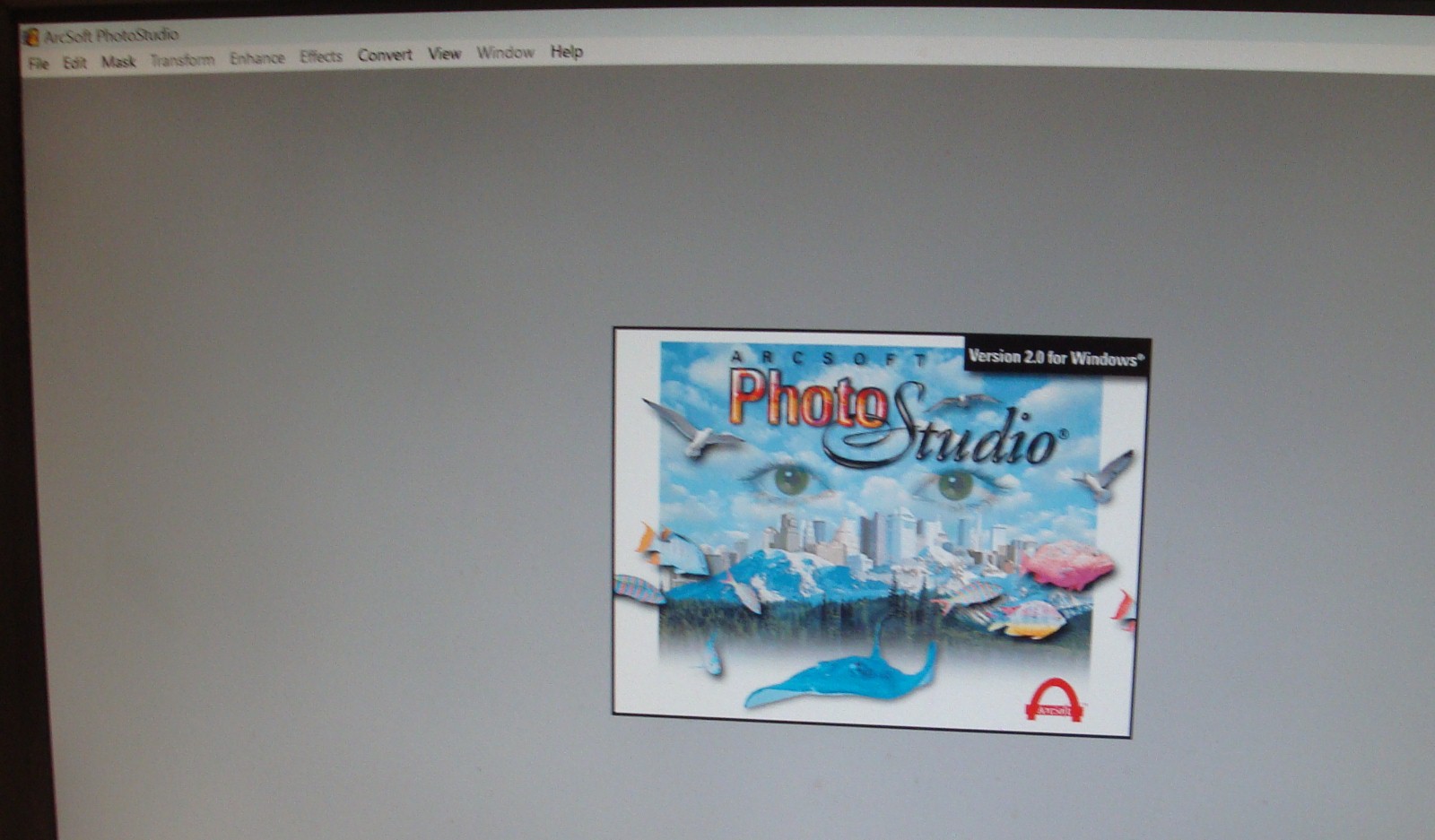Screen dimensions: 1435x840
Task: Open the Help menu
Action: [567, 52]
